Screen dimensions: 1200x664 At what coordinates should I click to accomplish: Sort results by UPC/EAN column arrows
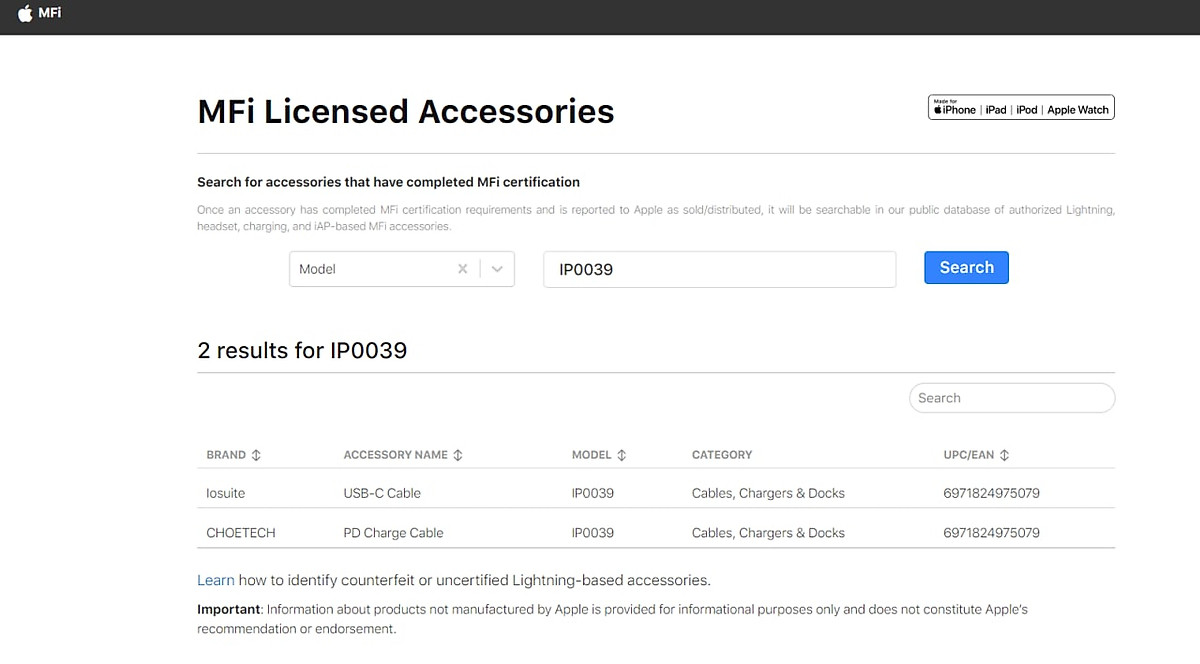[1004, 455]
